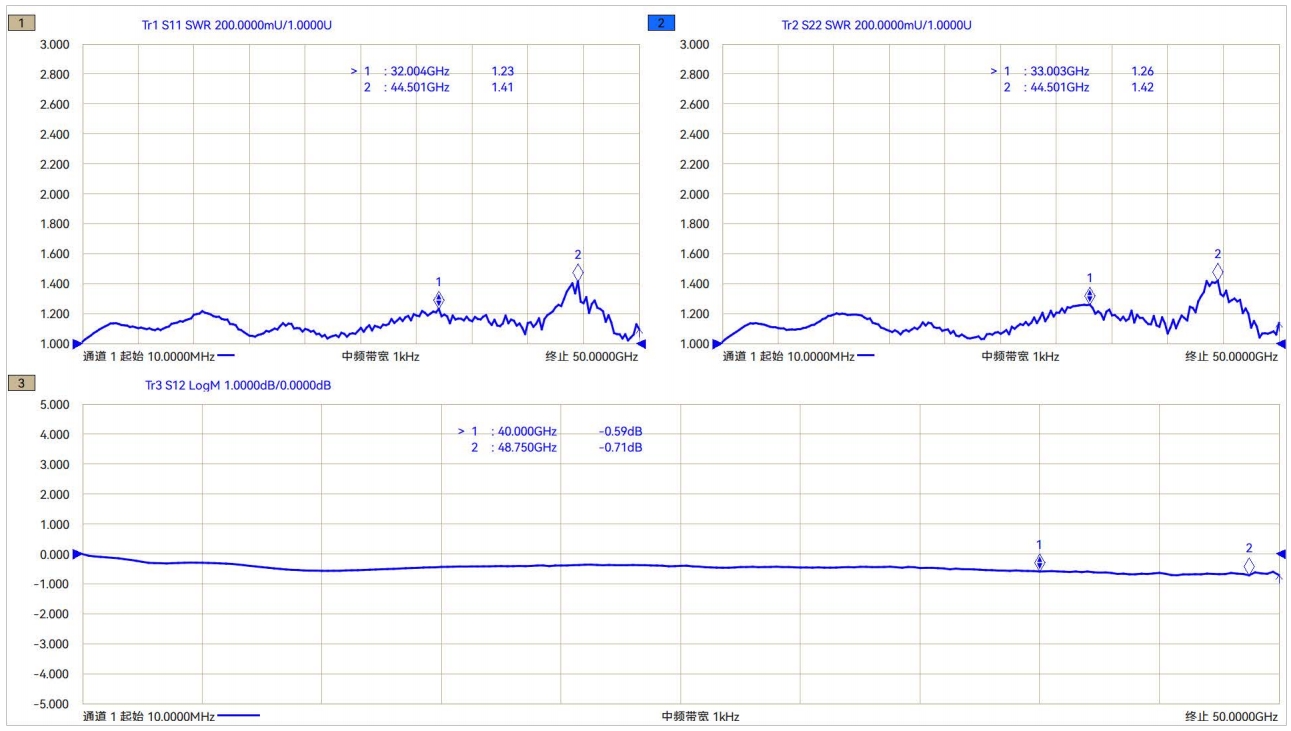
Task: Click marker 2 diamond on S12 trace
Action: click(x=1249, y=566)
